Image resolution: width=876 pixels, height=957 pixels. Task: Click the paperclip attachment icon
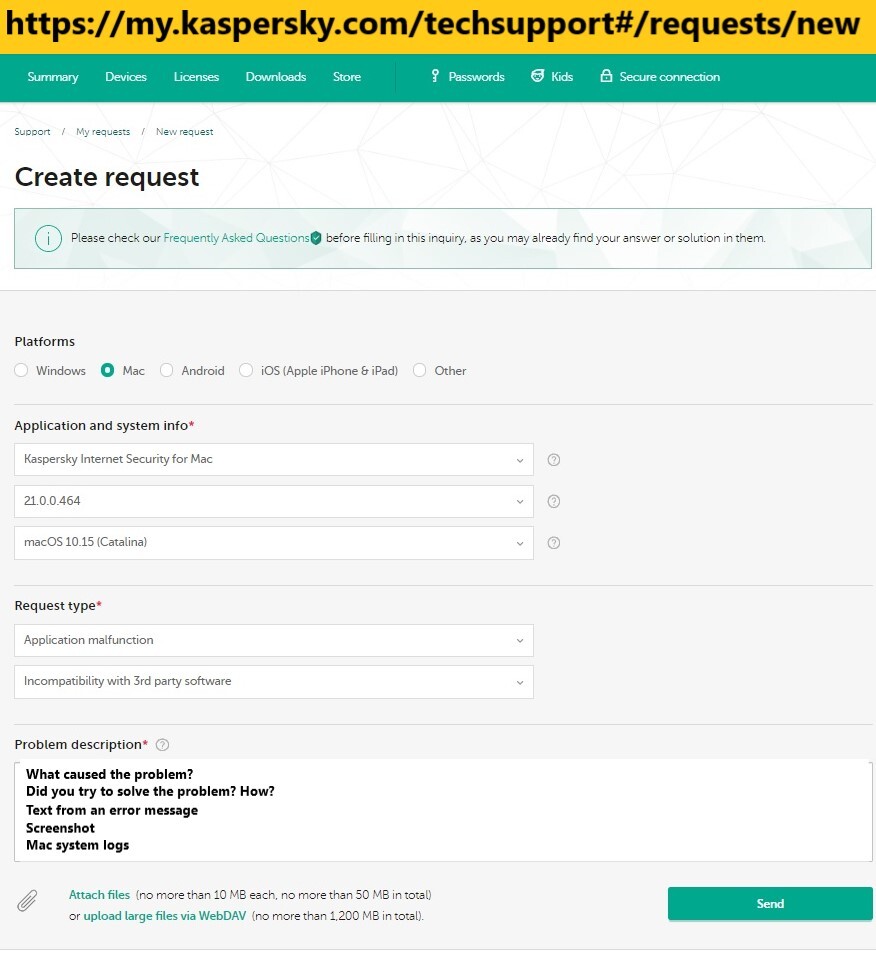point(27,900)
